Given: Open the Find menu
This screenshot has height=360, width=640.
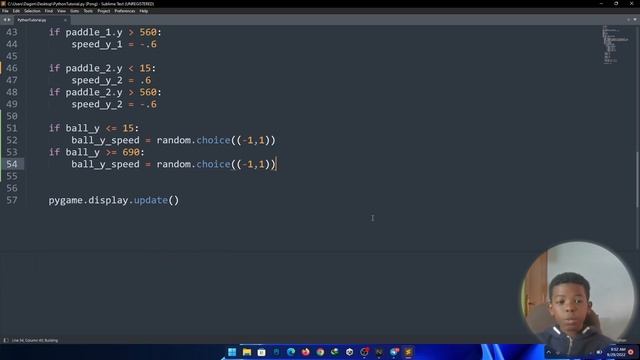Looking at the screenshot, I should (49, 11).
